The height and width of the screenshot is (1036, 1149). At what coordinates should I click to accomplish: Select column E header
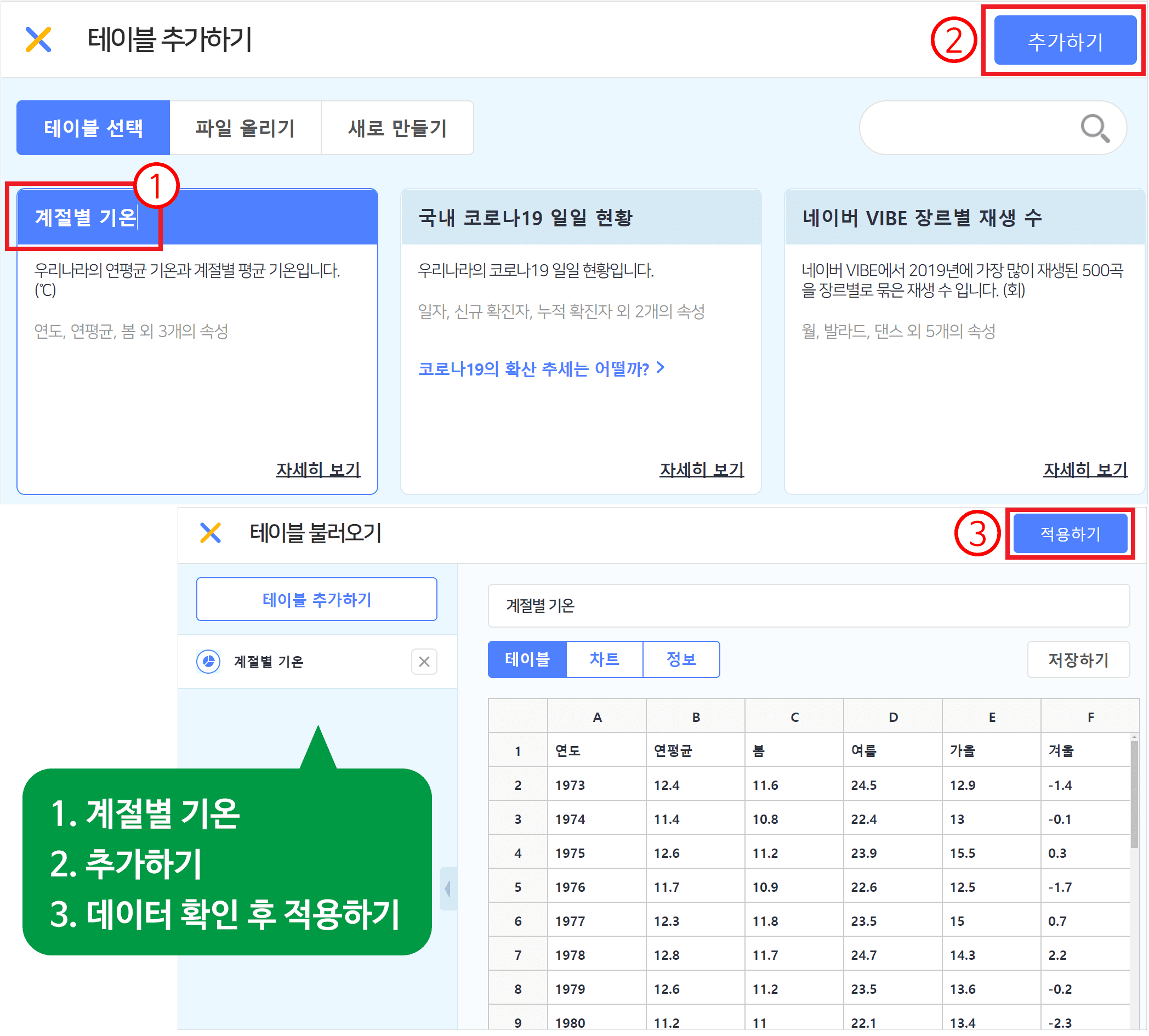coord(992,716)
